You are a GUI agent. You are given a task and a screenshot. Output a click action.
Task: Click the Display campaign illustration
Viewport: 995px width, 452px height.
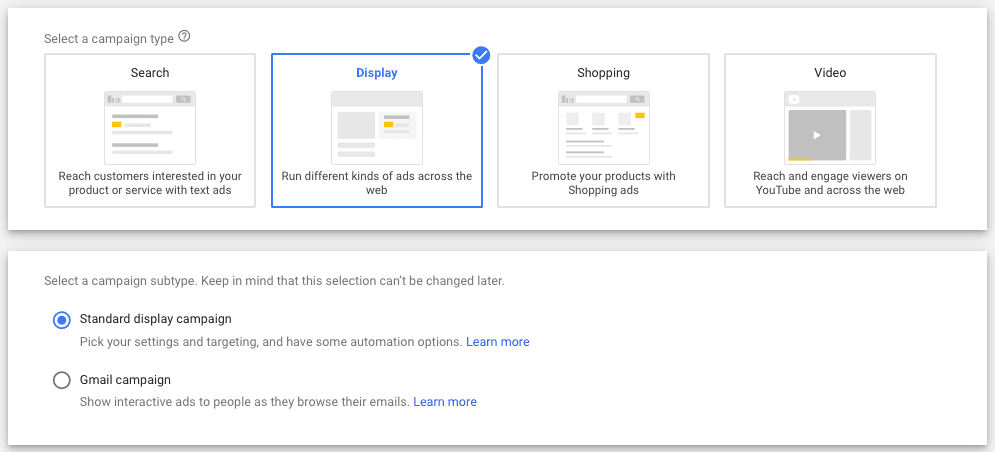377,126
